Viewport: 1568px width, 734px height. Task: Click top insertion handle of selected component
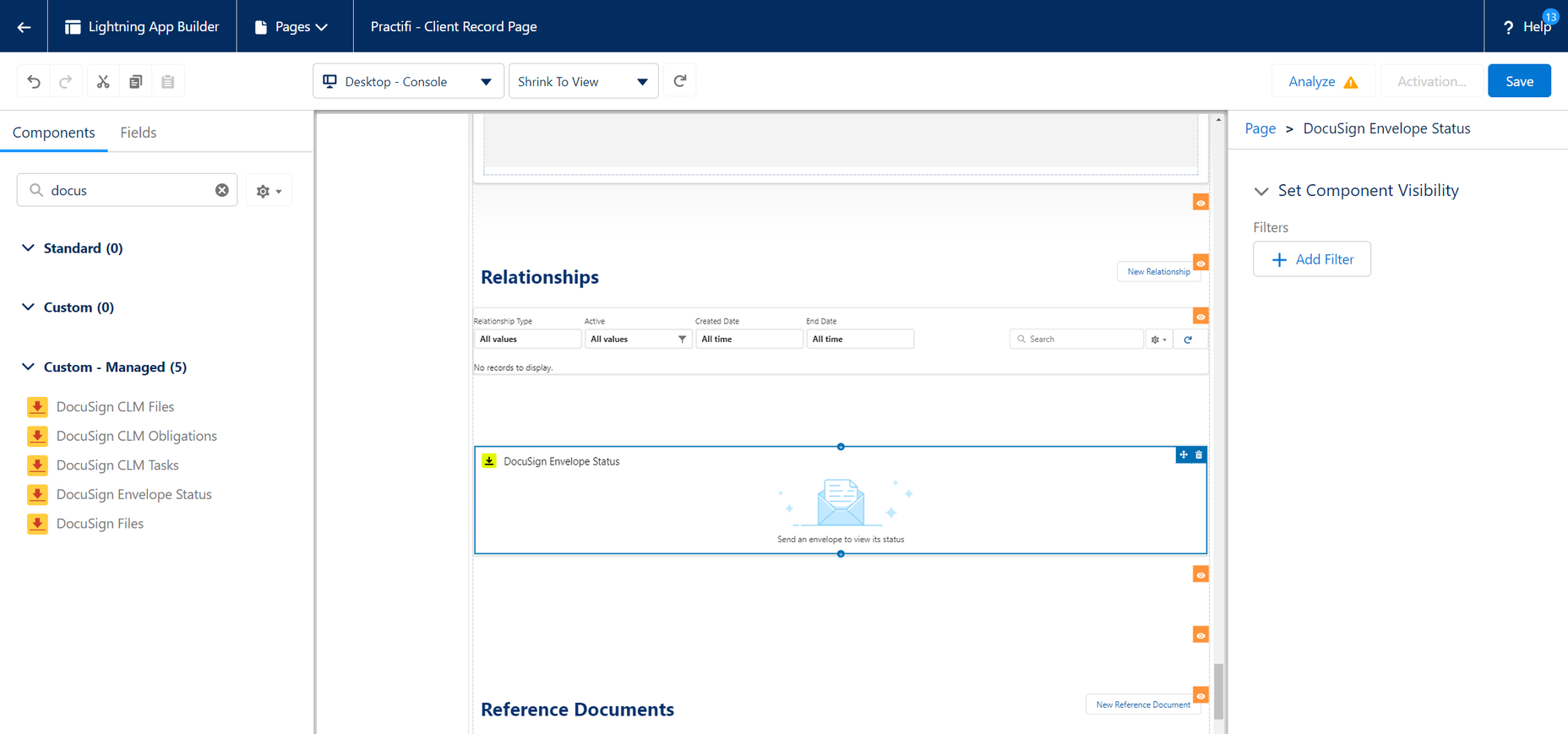841,447
